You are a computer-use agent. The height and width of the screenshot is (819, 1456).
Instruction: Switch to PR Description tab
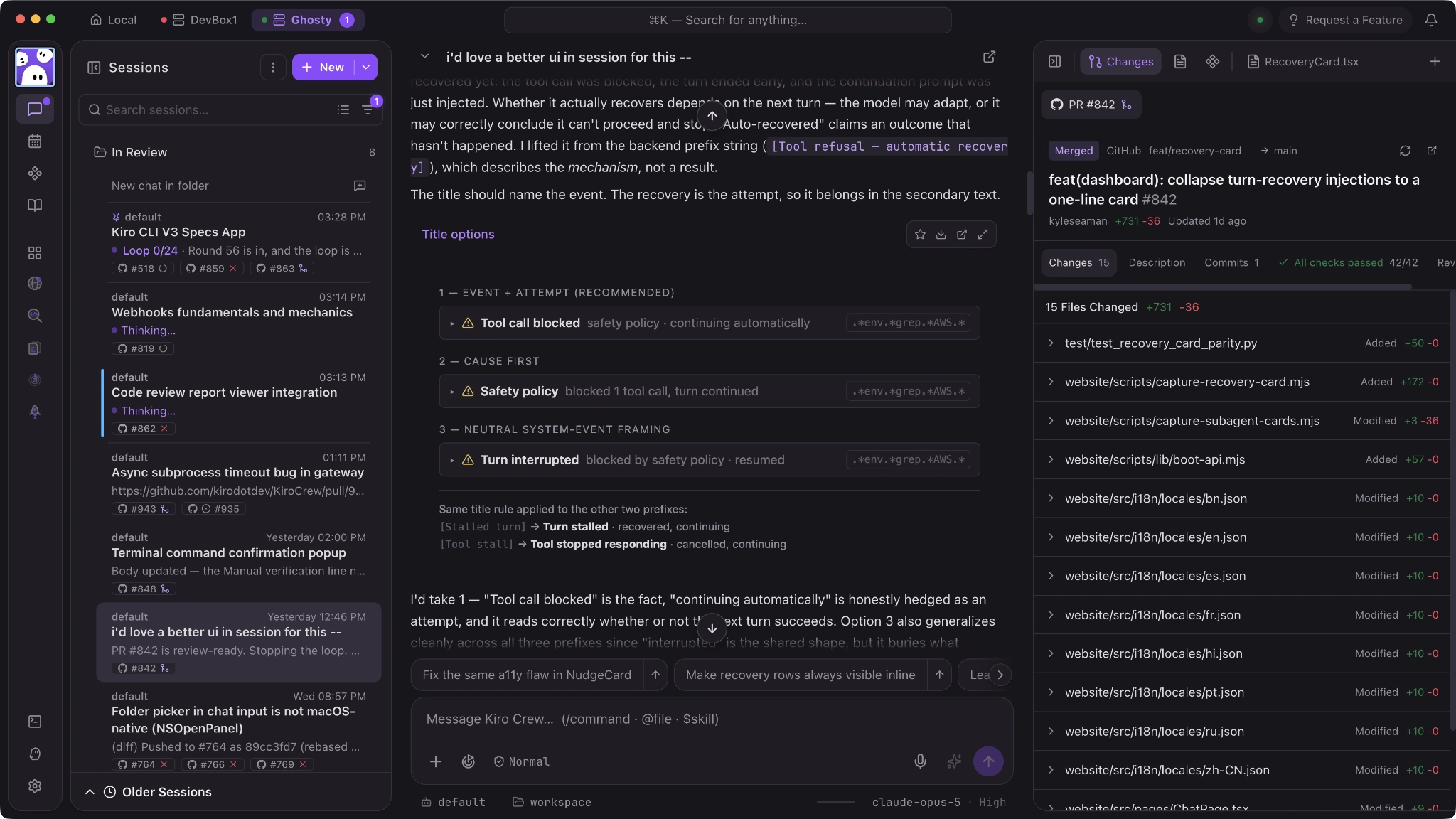pyautogui.click(x=1157, y=263)
